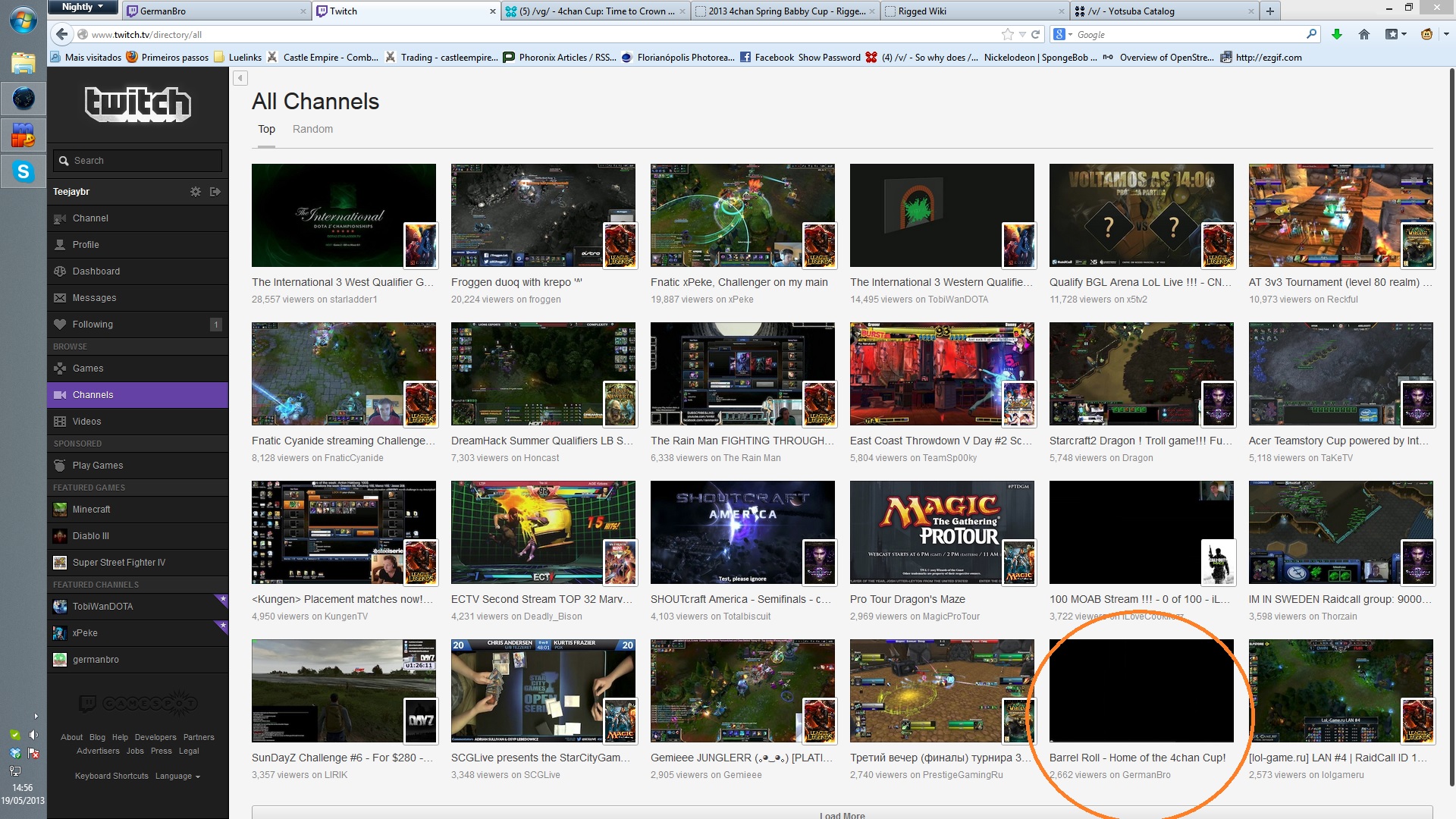Viewport: 1456px width, 819px height.
Task: Open Super Street Fighter IV game
Action: pos(137,563)
